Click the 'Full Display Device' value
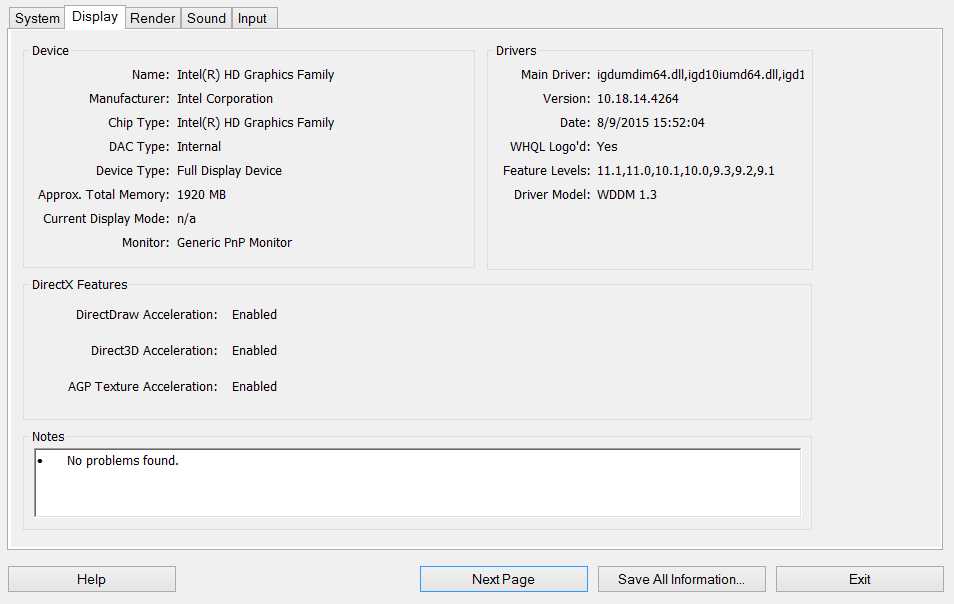Image resolution: width=954 pixels, height=604 pixels. coord(229,171)
